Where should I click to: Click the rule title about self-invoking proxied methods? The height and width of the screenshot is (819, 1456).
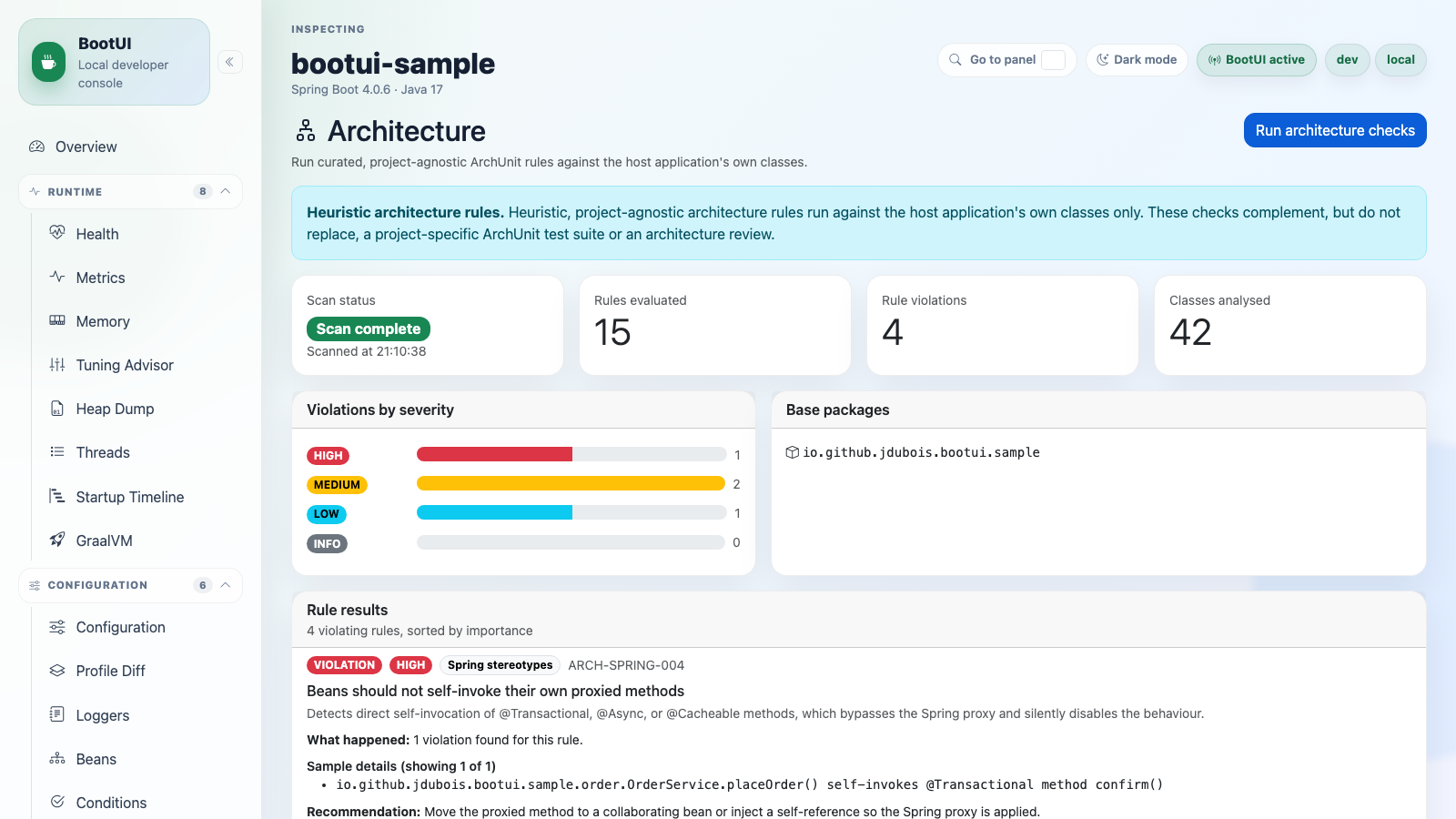[x=495, y=691]
